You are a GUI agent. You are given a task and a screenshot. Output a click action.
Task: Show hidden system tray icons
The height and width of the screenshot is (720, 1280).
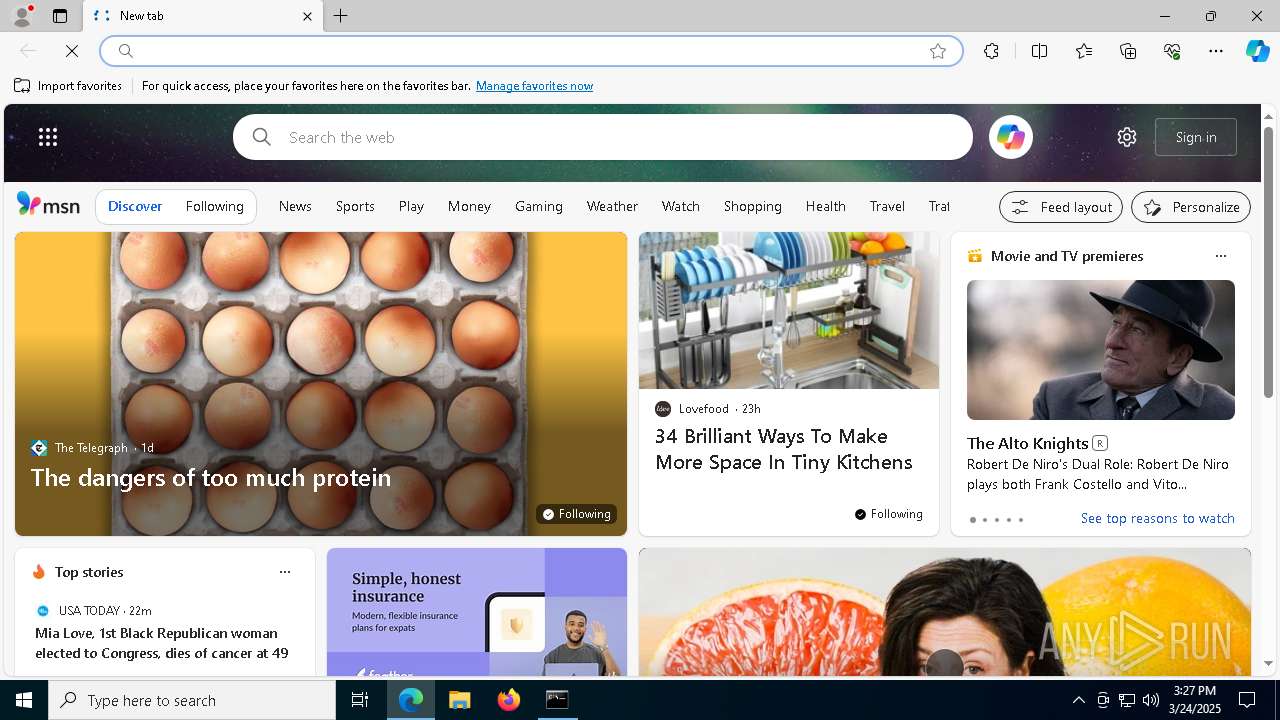tap(1078, 700)
